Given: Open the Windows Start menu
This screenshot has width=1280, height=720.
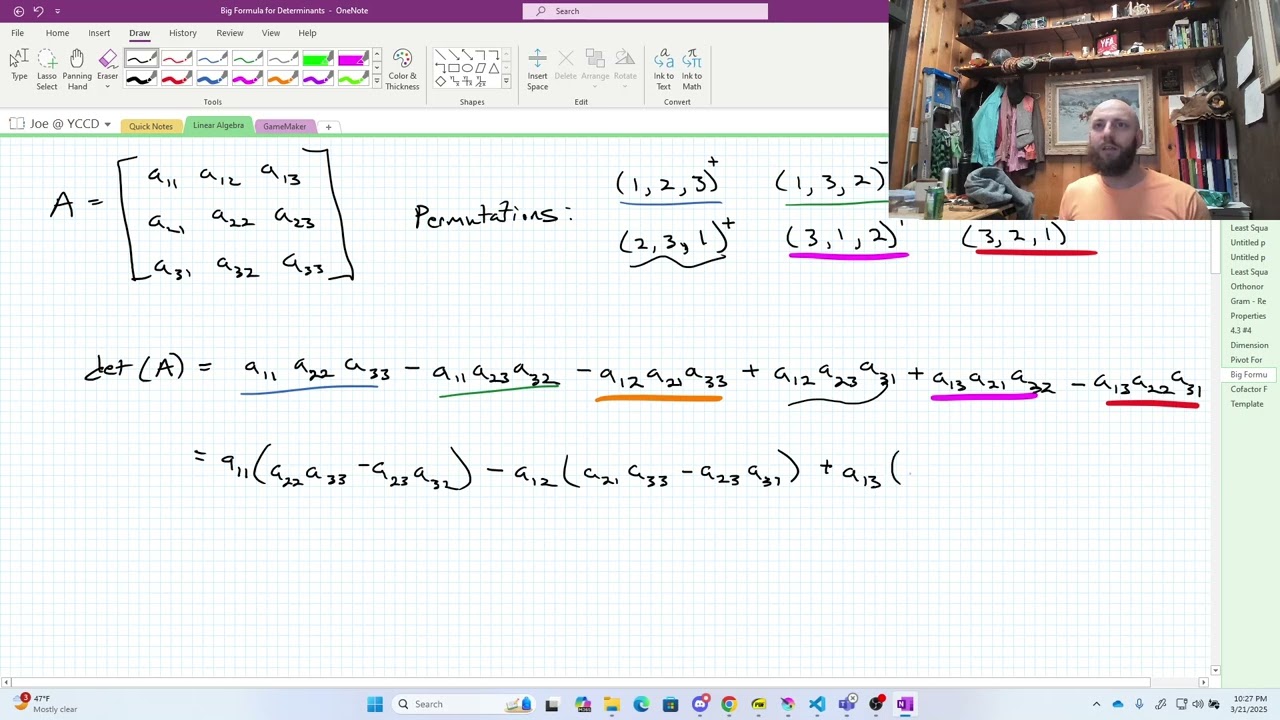Looking at the screenshot, I should tap(375, 704).
